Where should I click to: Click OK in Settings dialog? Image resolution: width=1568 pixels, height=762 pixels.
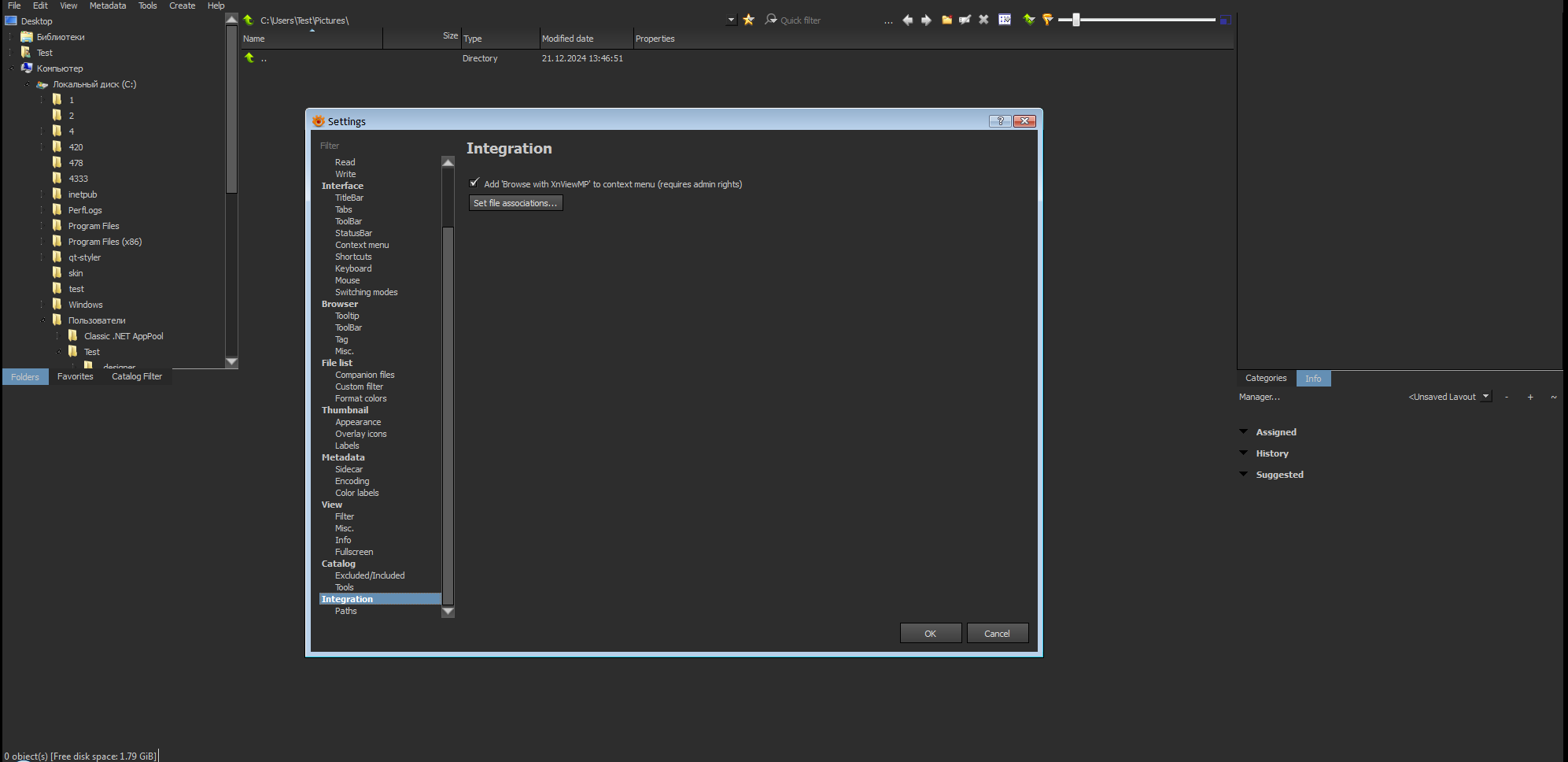click(930, 634)
